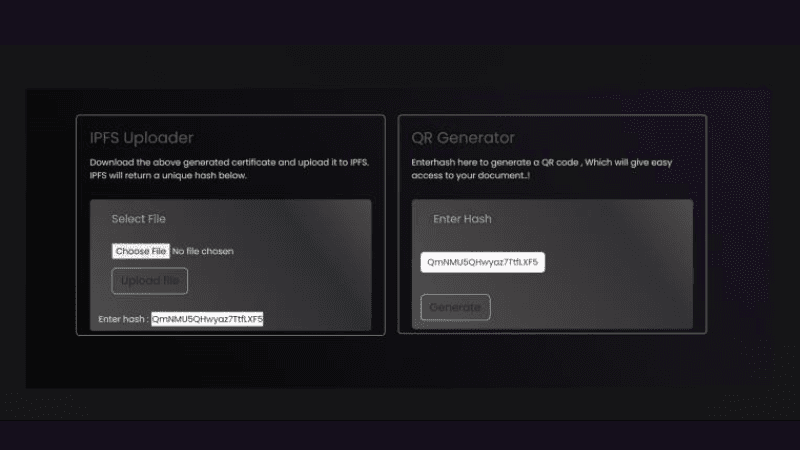Click the 'Enter hash :' label in uploader

pyautogui.click(x=123, y=319)
